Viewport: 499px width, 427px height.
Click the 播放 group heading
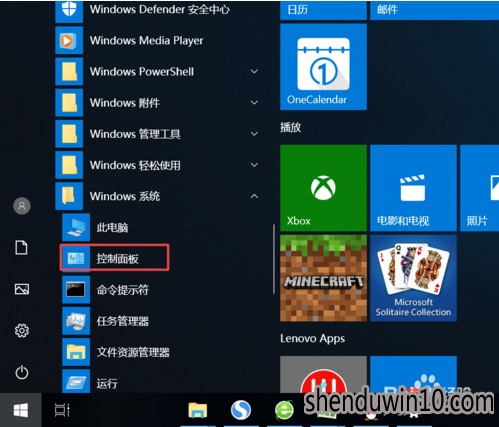click(291, 127)
